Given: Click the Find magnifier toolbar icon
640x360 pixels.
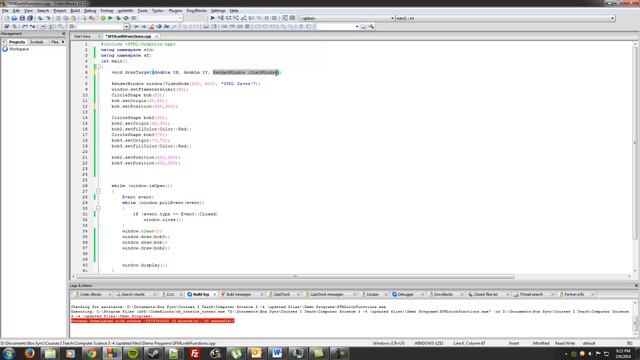Looking at the screenshot, I should tap(84, 18).
